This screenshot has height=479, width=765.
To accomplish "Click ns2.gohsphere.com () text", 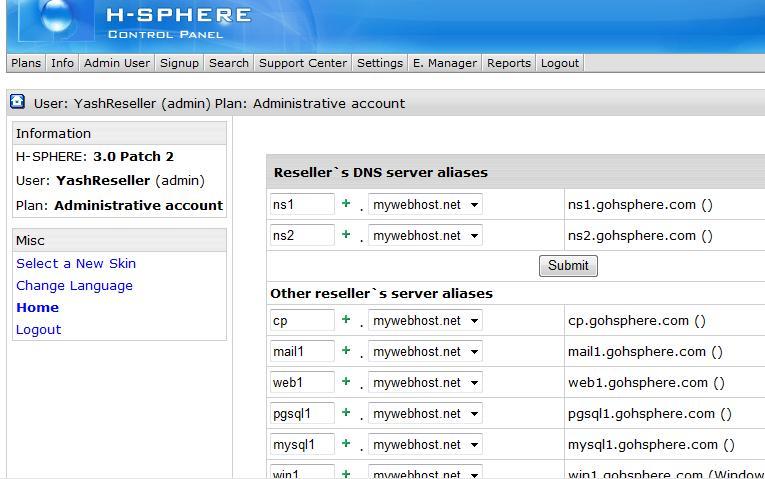I will (x=640, y=236).
